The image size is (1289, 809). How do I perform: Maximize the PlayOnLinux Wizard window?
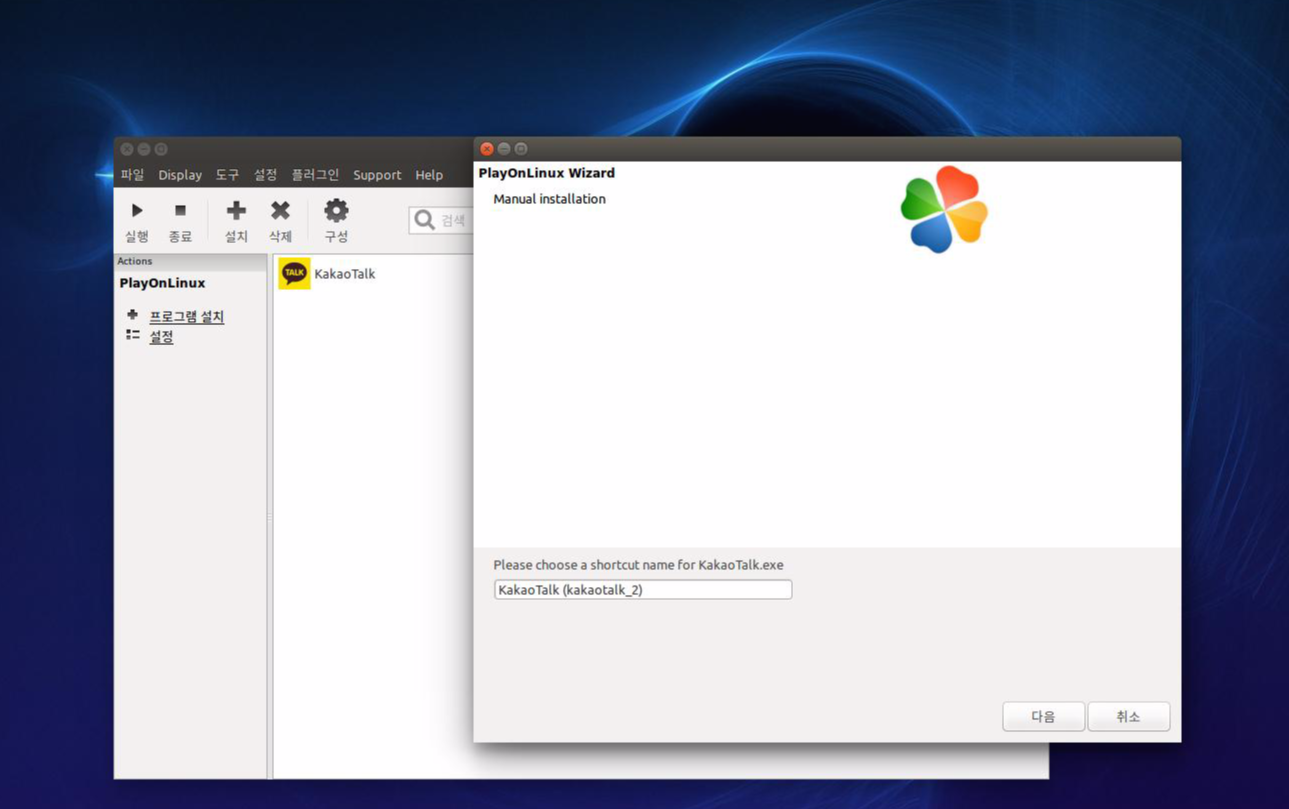click(x=521, y=149)
